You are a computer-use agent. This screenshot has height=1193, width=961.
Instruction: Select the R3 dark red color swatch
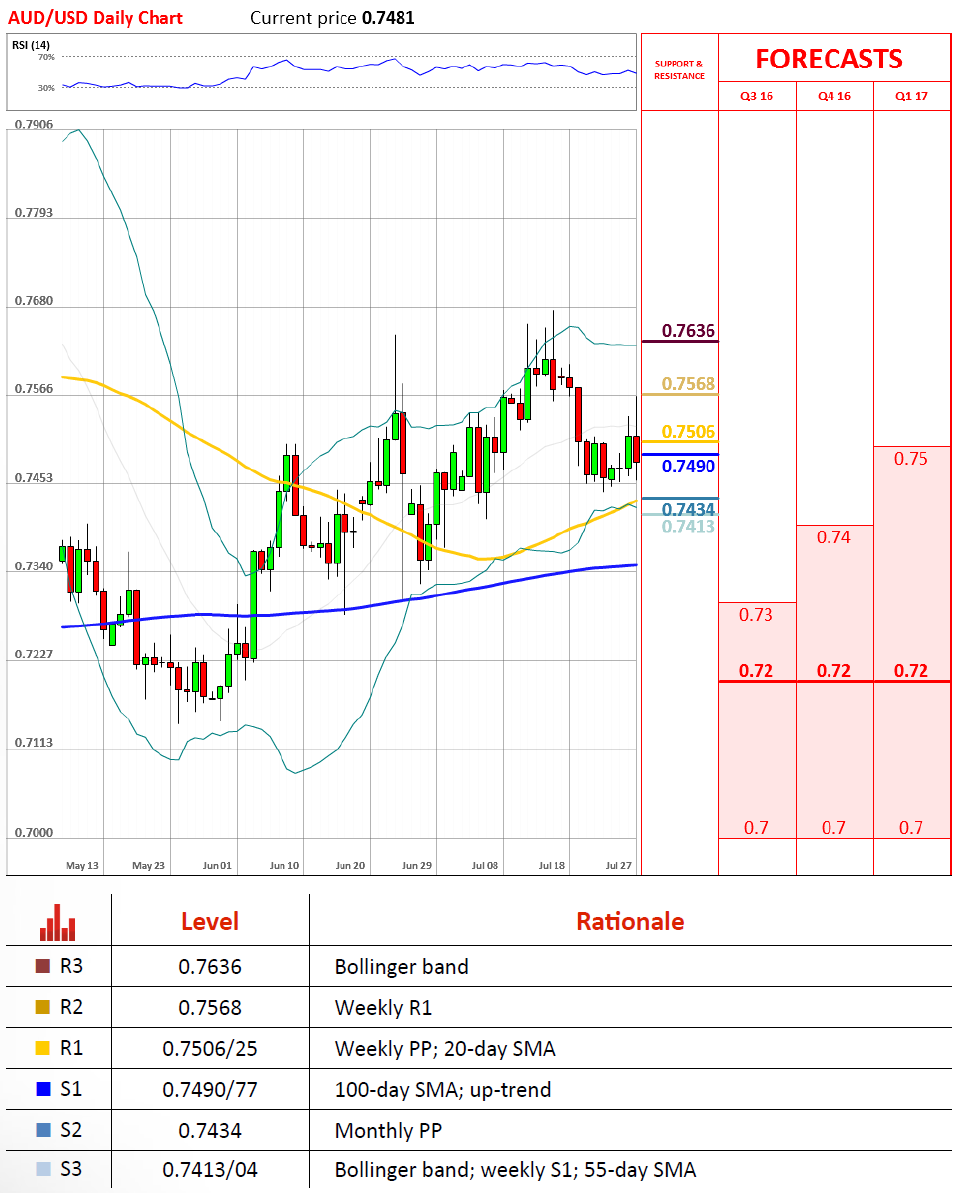click(x=43, y=966)
